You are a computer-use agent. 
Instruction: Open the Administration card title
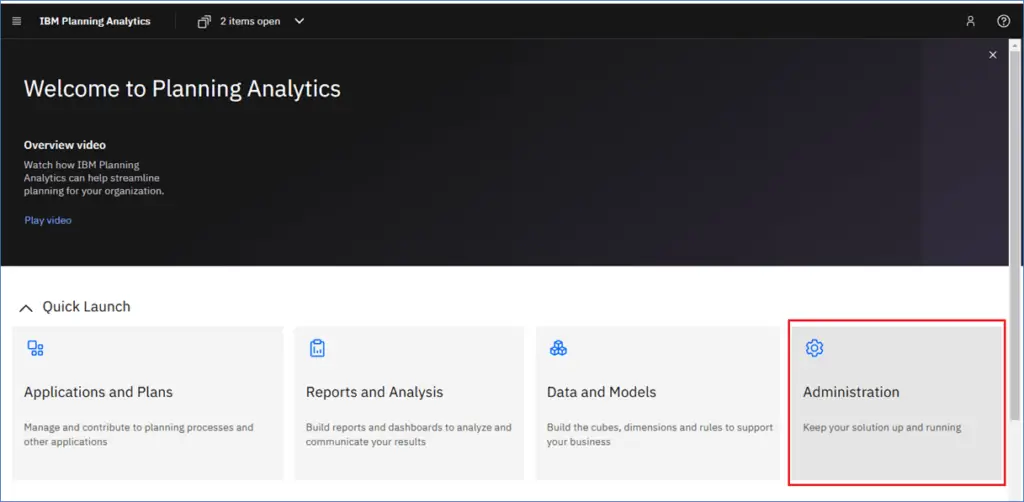[851, 392]
